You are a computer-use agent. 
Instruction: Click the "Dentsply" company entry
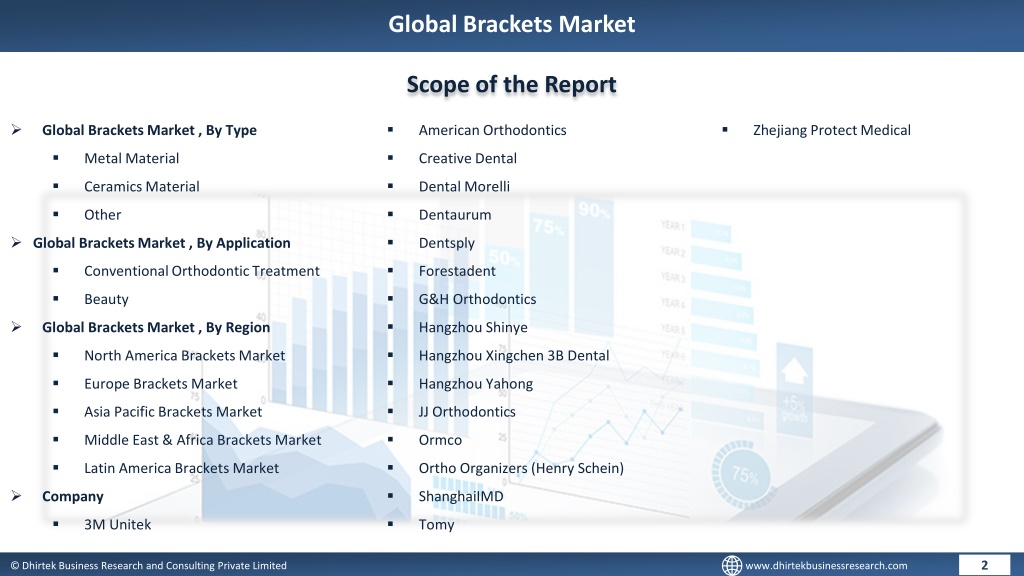coord(447,243)
